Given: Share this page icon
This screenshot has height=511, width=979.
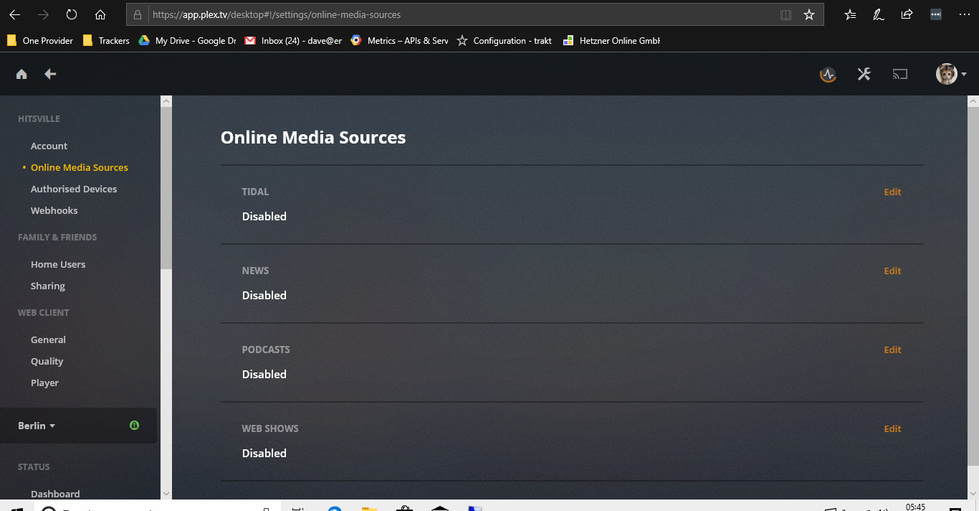Looking at the screenshot, I should [907, 14].
